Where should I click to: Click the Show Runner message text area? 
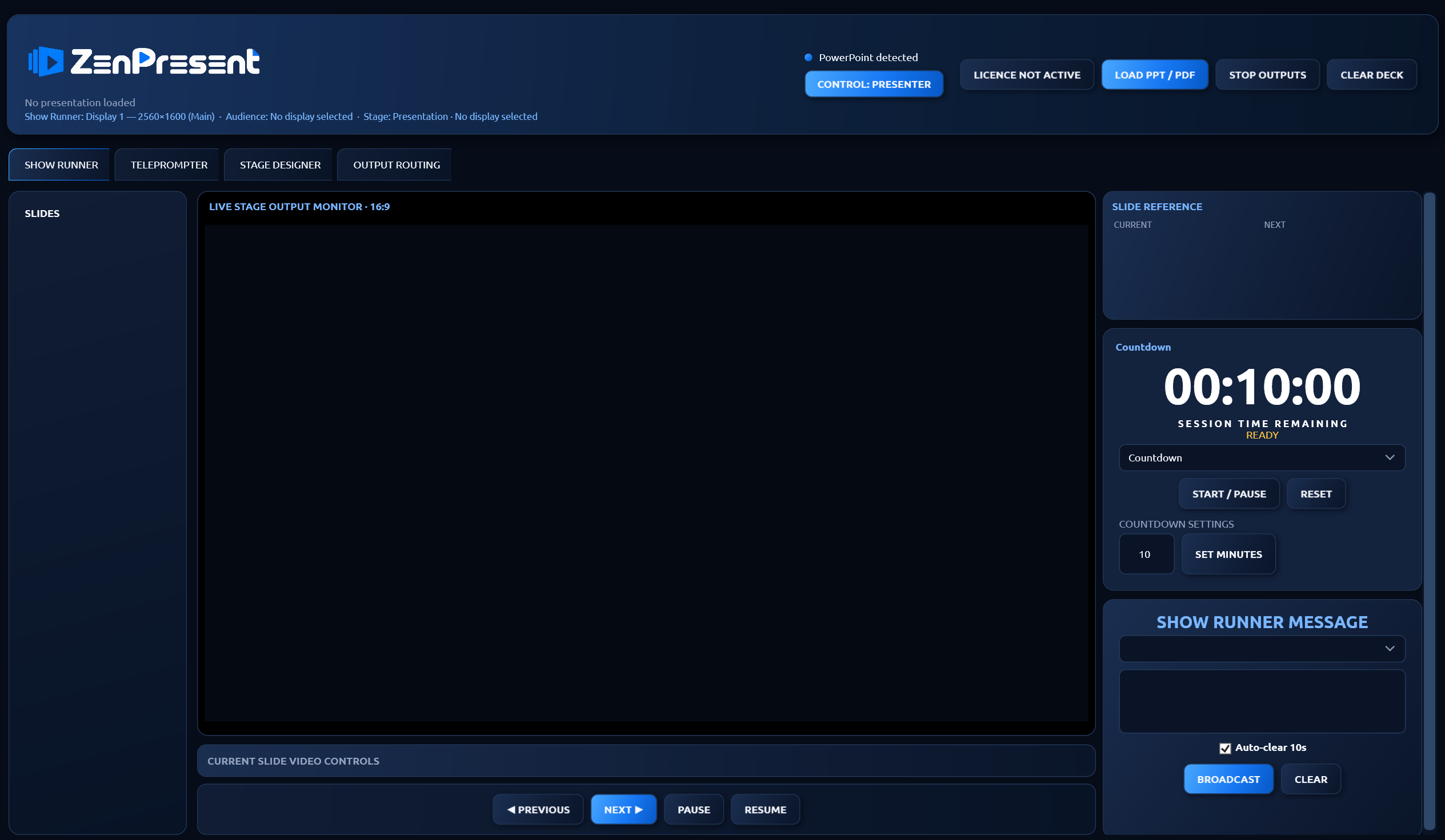tap(1262, 701)
